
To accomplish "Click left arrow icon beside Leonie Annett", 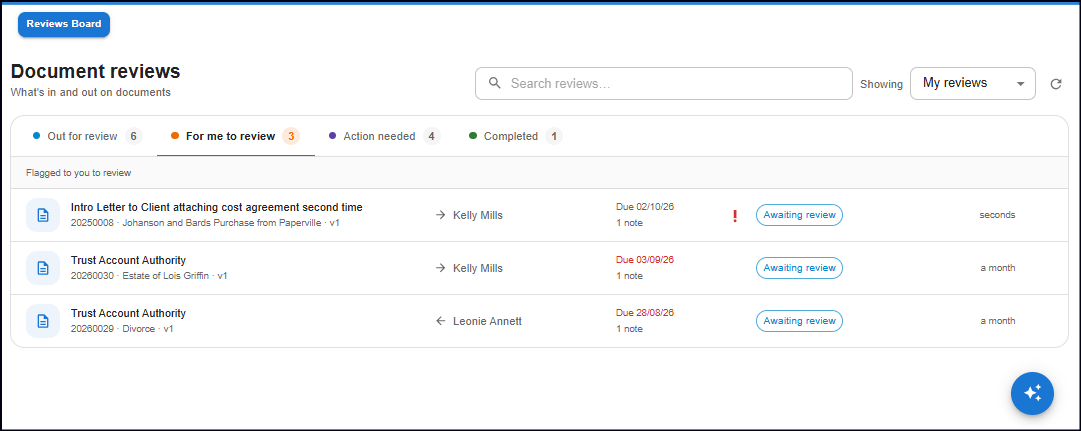I will [441, 321].
